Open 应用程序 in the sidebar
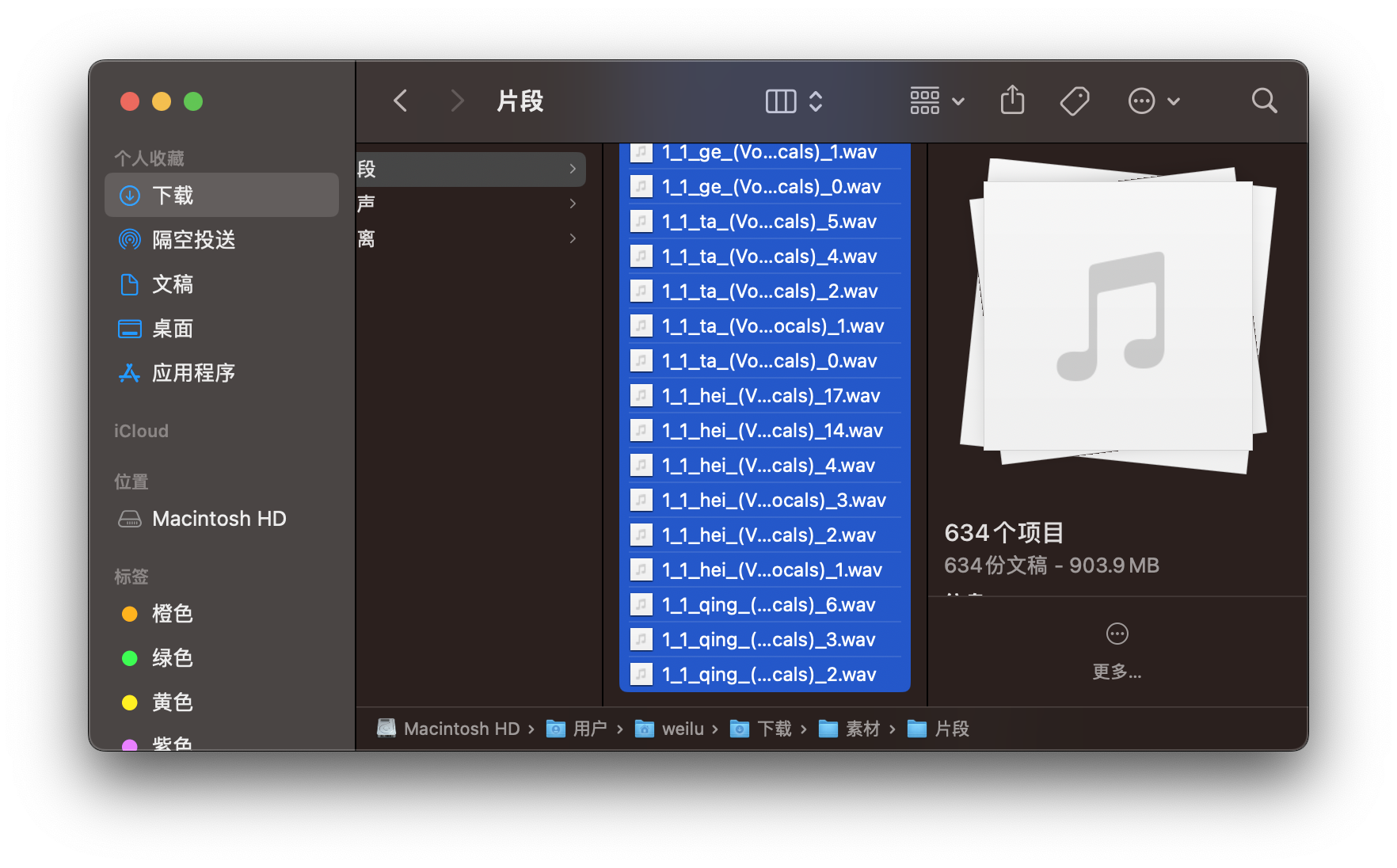 222,372
